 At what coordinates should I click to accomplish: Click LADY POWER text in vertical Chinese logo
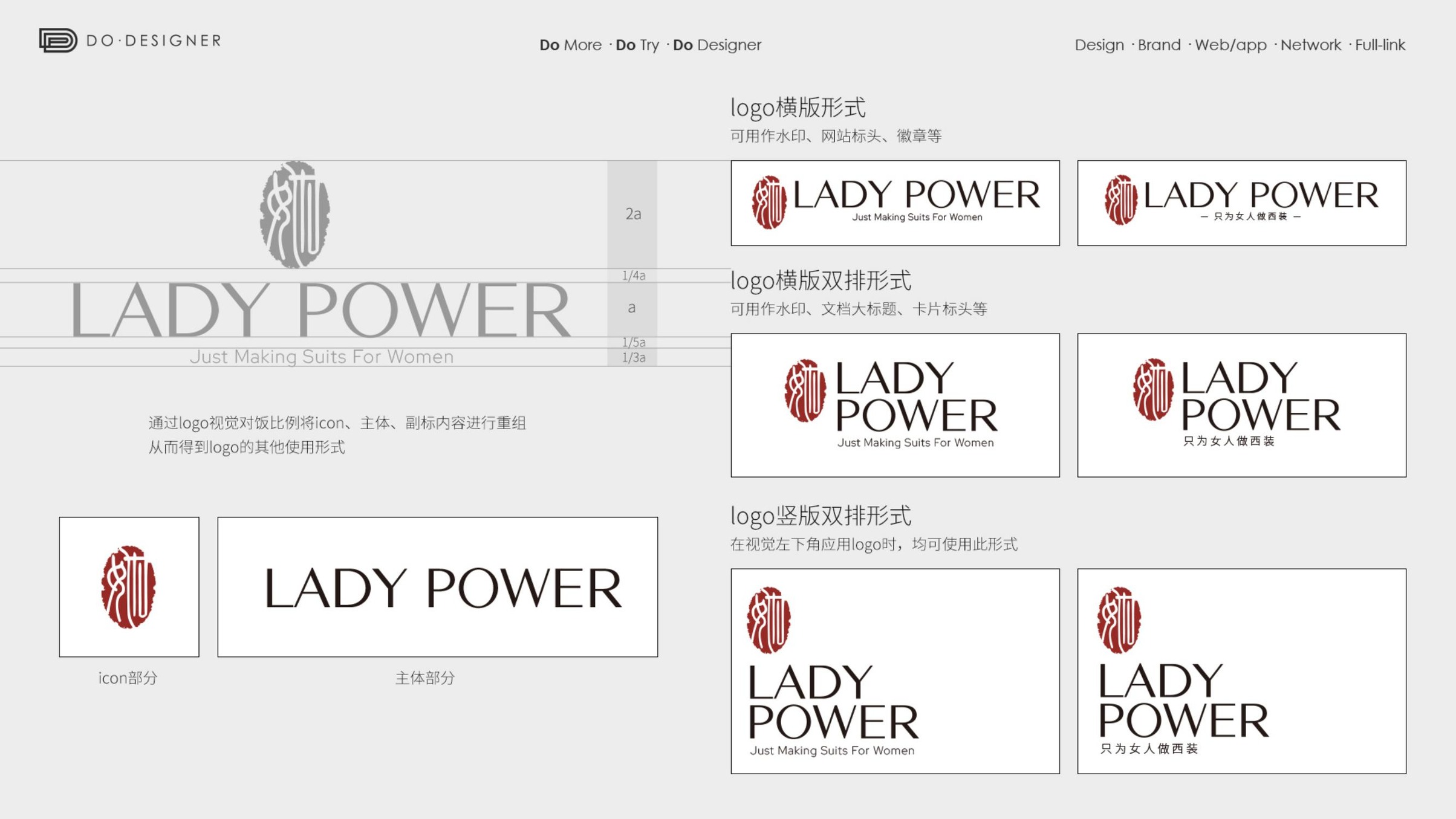[x=1183, y=700]
